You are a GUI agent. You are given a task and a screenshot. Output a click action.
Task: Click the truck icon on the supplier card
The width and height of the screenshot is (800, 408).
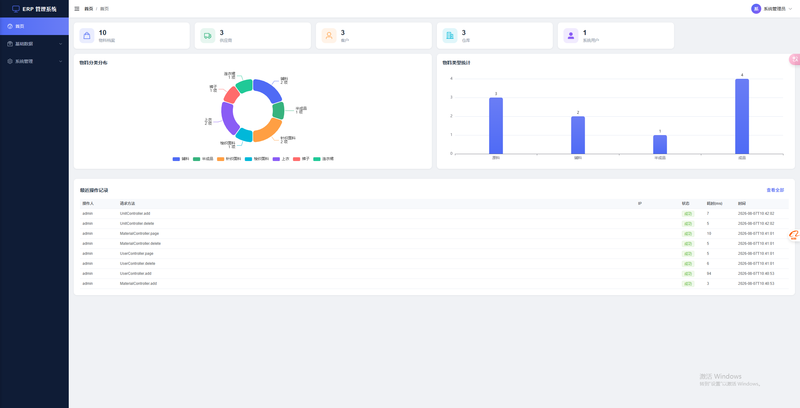208,36
